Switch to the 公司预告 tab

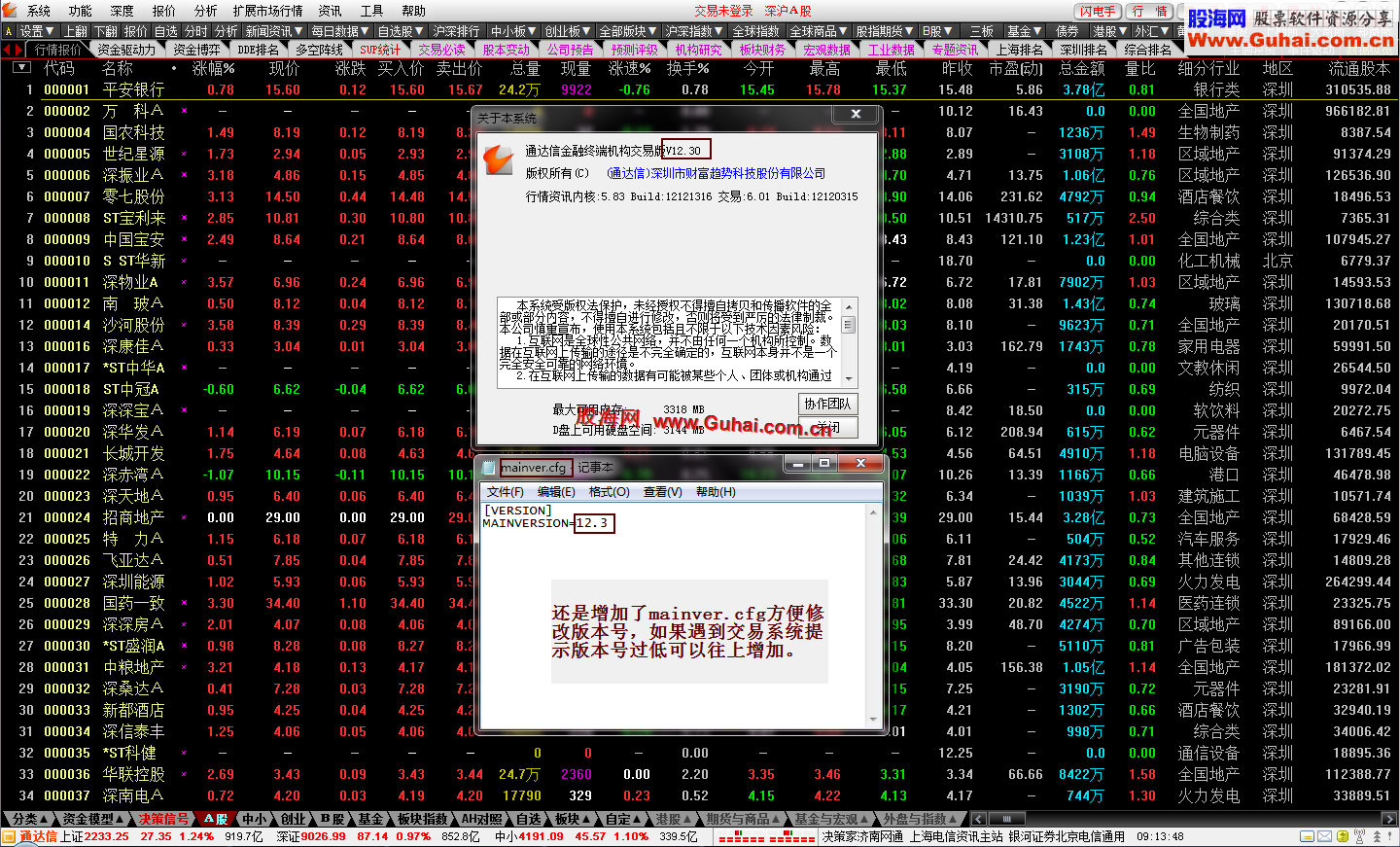570,50
